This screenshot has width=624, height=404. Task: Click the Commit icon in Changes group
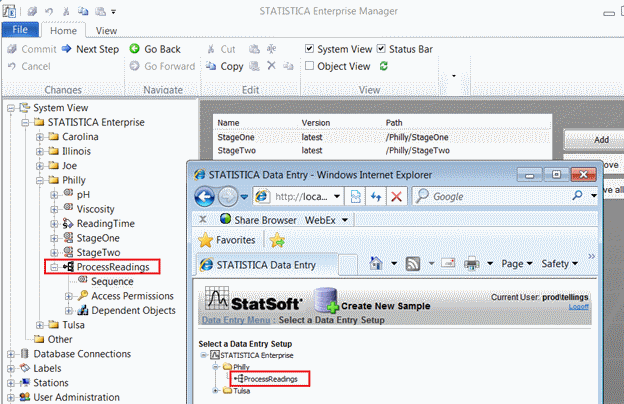pyautogui.click(x=12, y=49)
